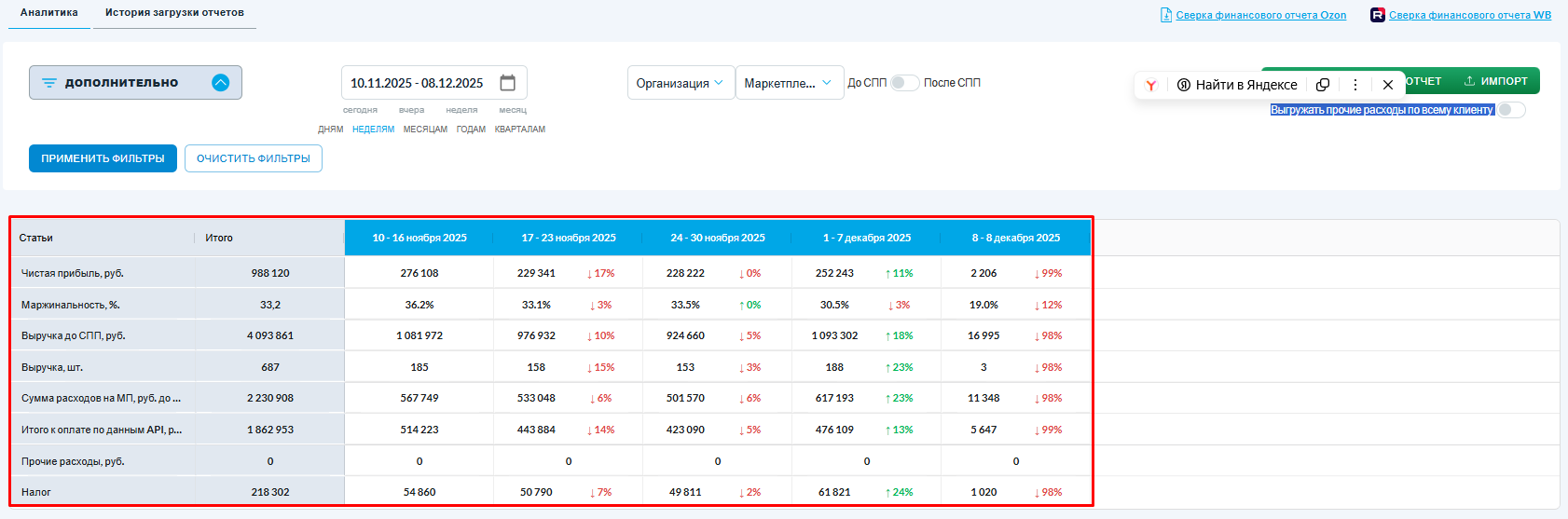The image size is (1568, 519).
Task: Click the Yandex browser logo in popup
Action: coord(1151,85)
